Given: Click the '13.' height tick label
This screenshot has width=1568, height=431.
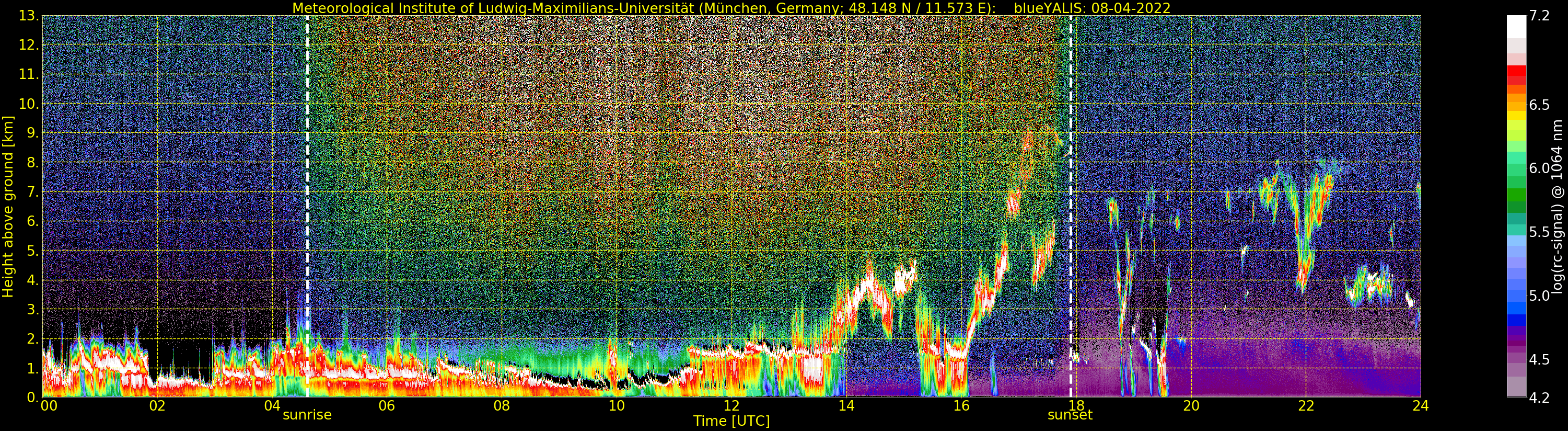Looking at the screenshot, I should point(29,16).
